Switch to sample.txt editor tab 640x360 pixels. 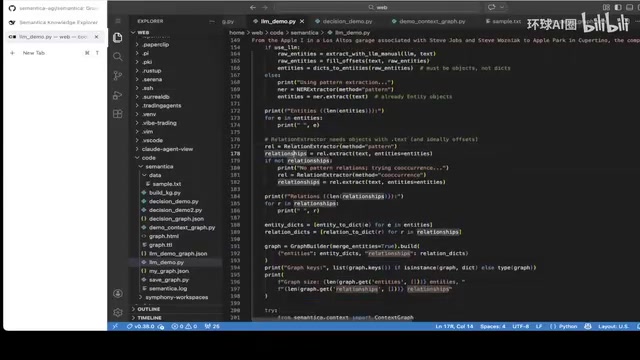point(503,21)
